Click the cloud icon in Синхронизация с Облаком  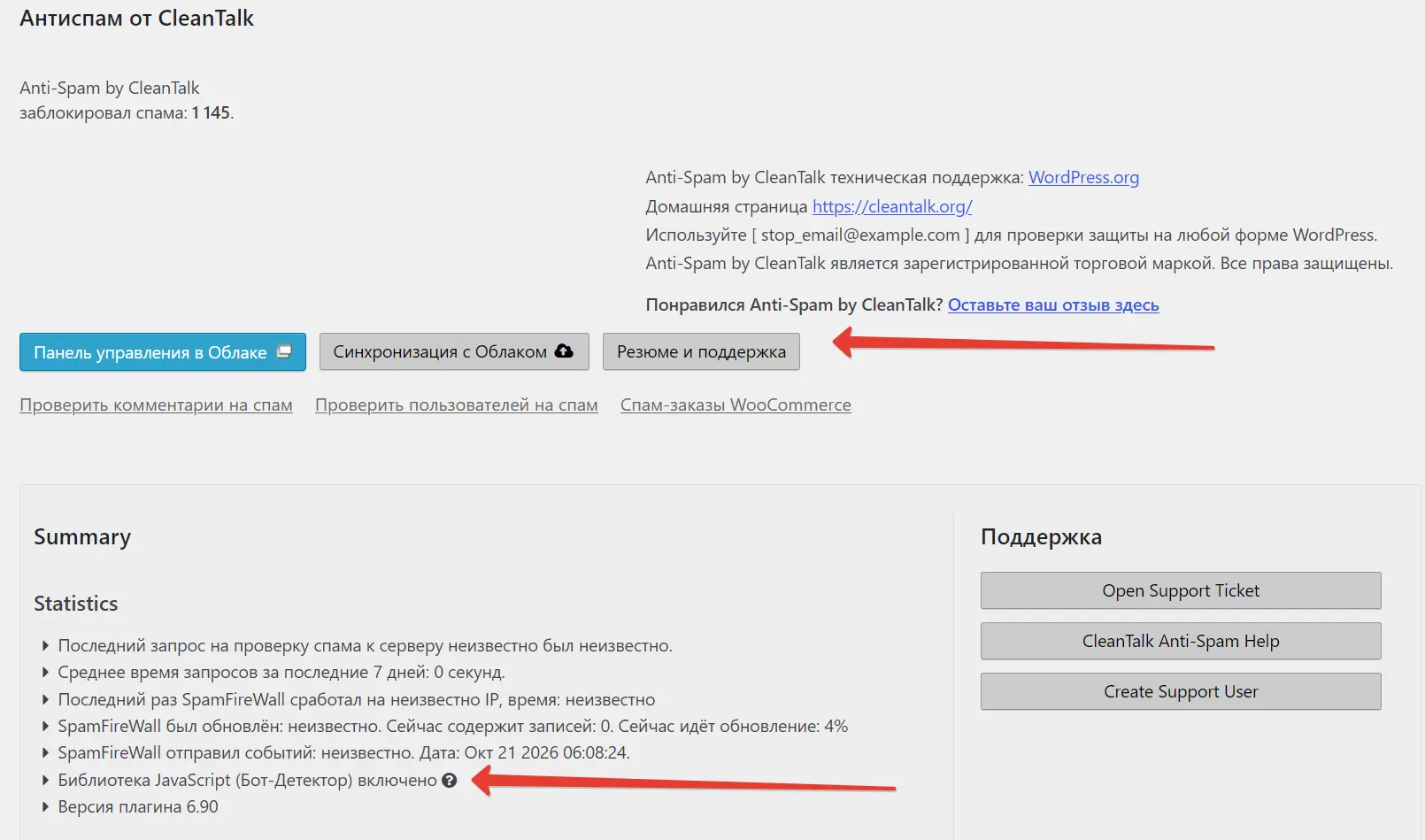[564, 351]
